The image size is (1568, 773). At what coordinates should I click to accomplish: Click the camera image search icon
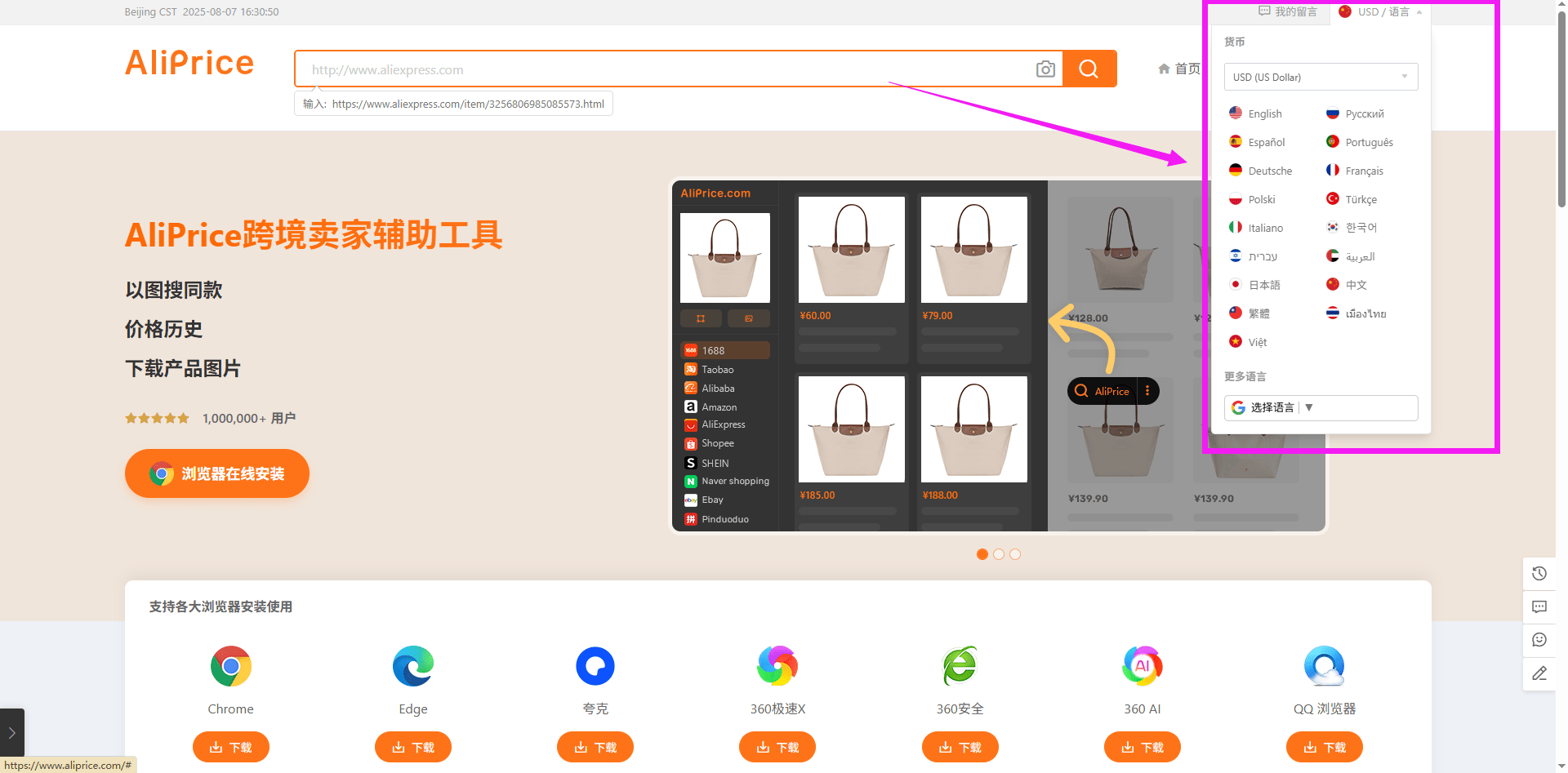[x=1045, y=69]
